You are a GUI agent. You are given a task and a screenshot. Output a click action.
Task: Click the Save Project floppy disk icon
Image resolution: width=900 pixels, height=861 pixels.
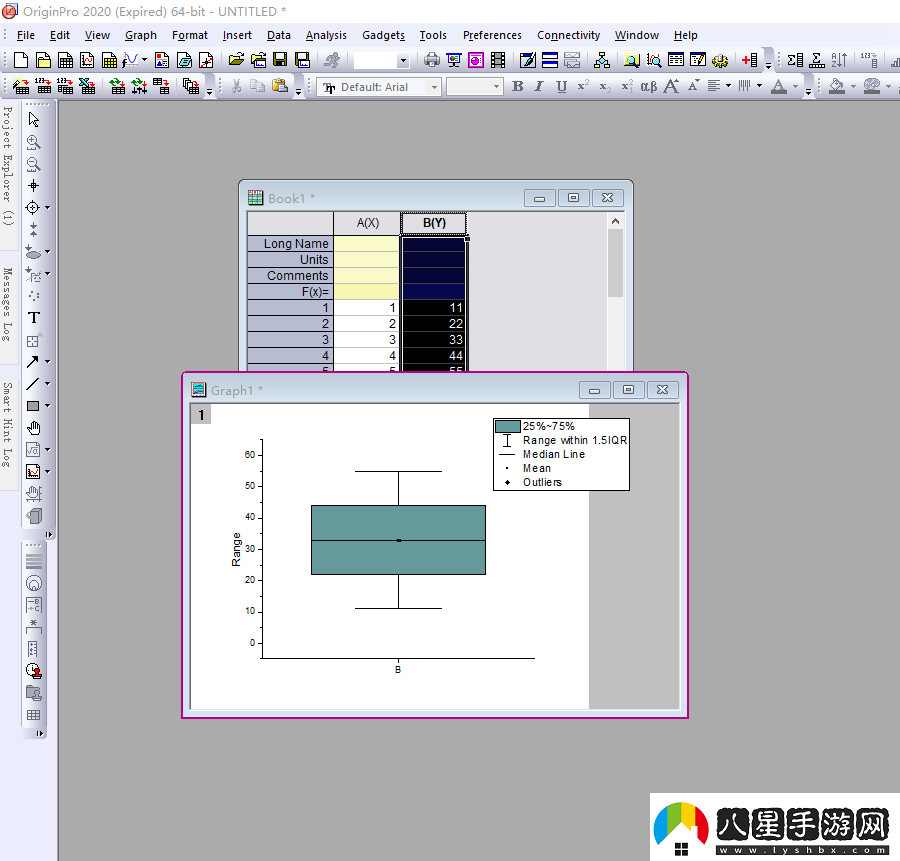(280, 60)
